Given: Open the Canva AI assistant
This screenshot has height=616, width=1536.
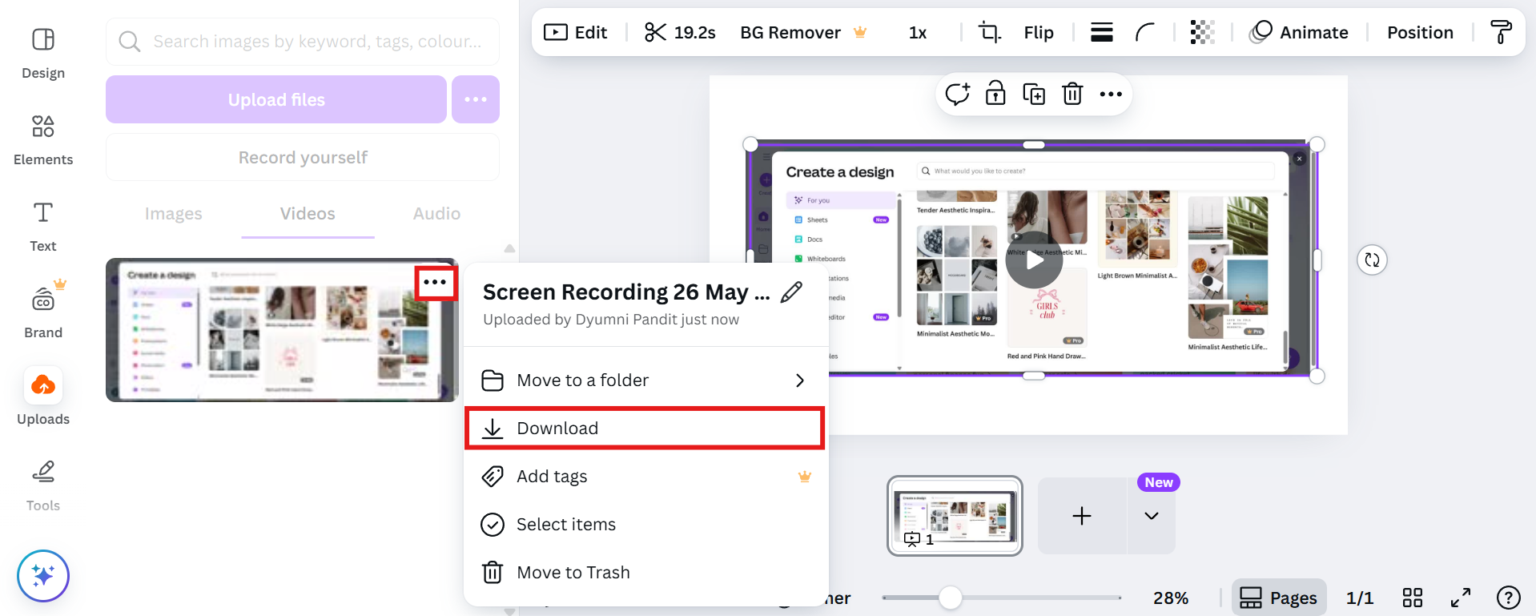Looking at the screenshot, I should click(43, 576).
